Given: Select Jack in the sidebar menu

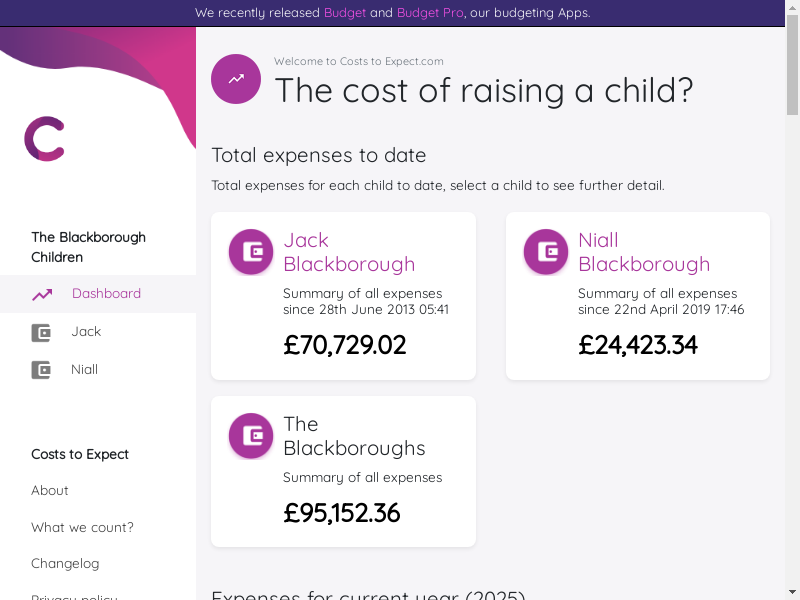Looking at the screenshot, I should point(86,332).
